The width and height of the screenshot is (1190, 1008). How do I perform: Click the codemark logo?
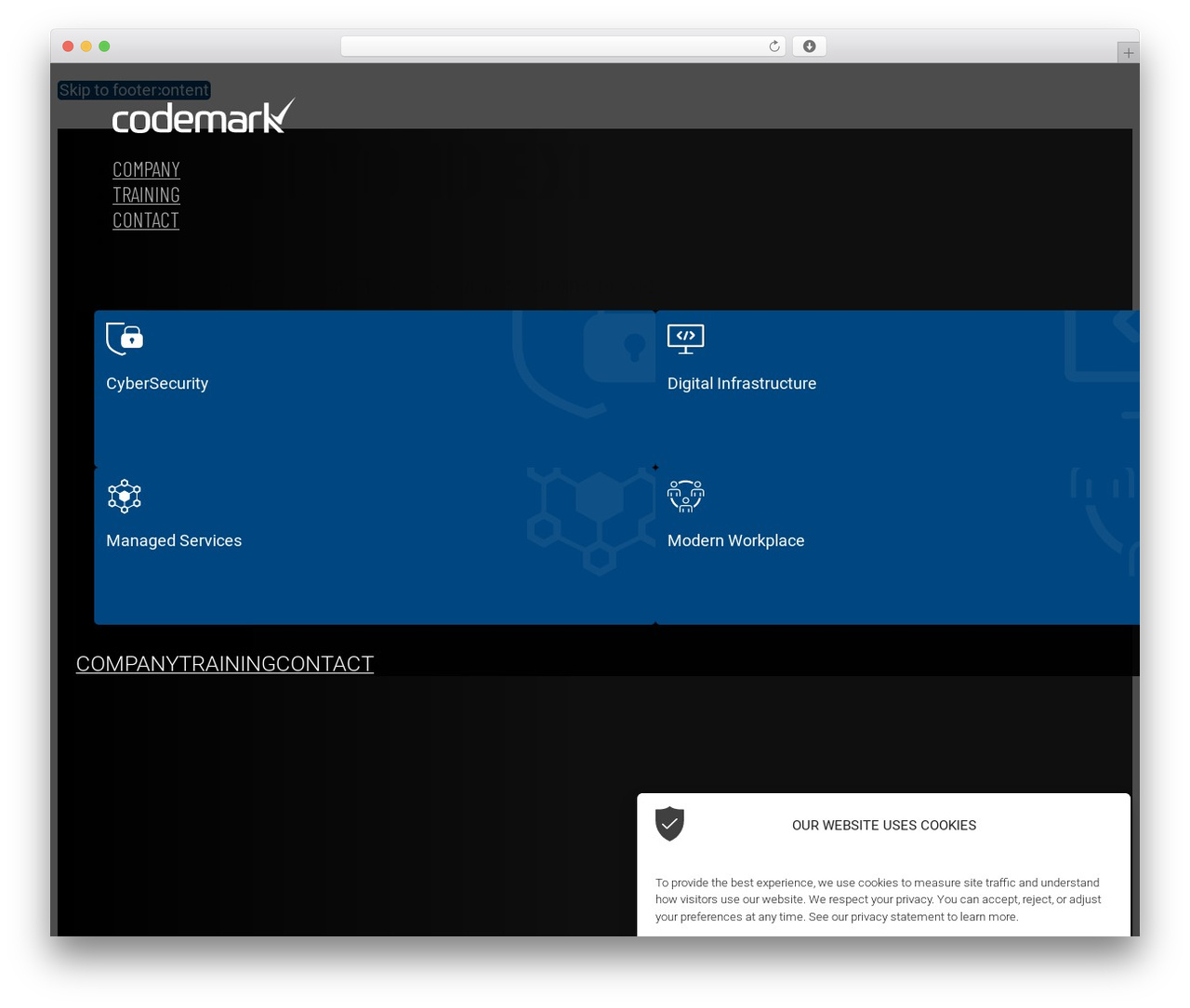[204, 116]
